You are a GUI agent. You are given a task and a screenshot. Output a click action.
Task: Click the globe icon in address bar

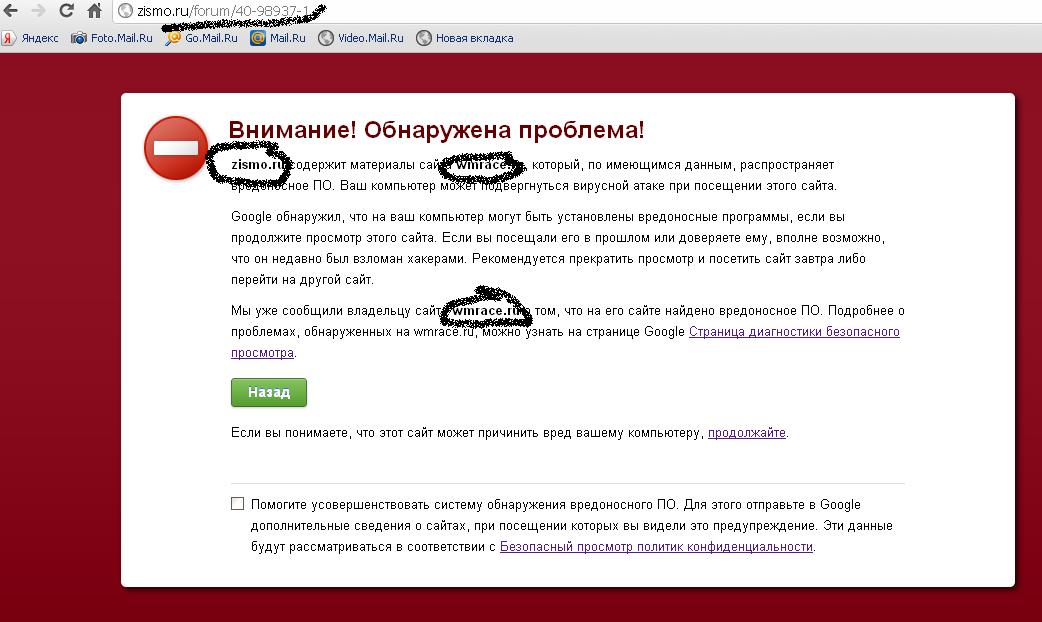pos(125,11)
